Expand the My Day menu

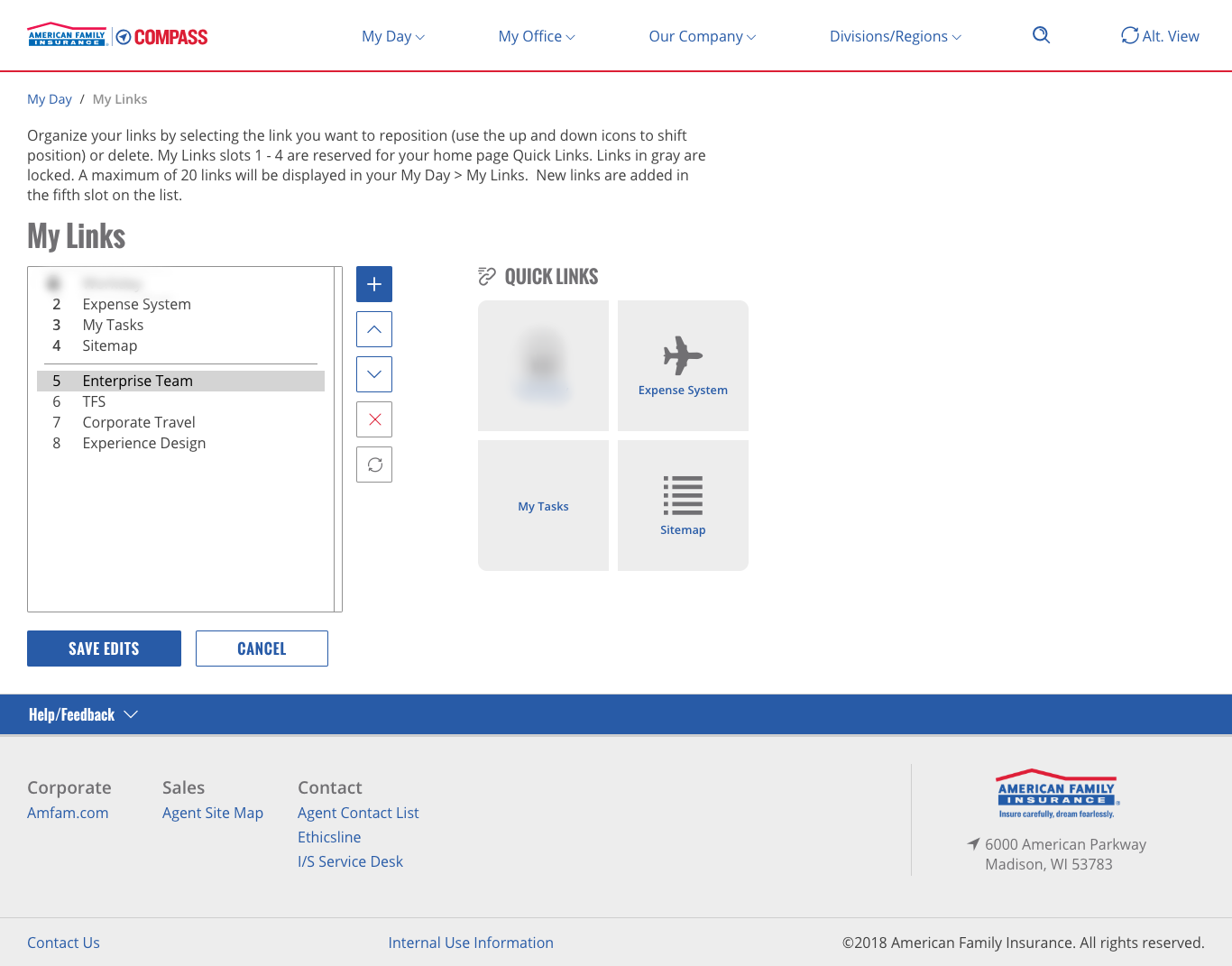coord(393,36)
